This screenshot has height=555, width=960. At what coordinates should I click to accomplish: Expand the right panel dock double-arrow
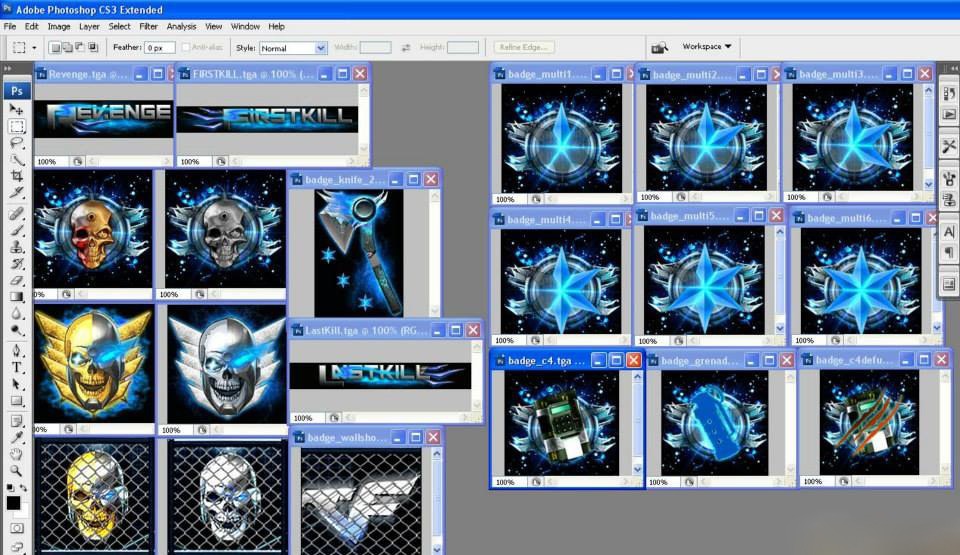954,68
